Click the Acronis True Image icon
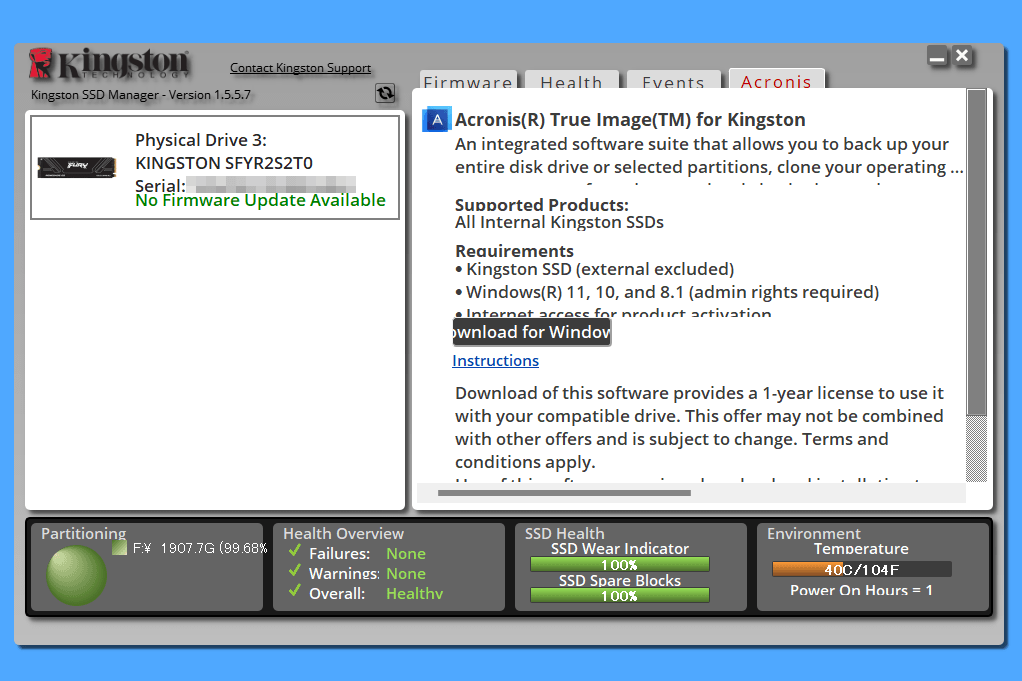1022x681 pixels. tap(437, 120)
